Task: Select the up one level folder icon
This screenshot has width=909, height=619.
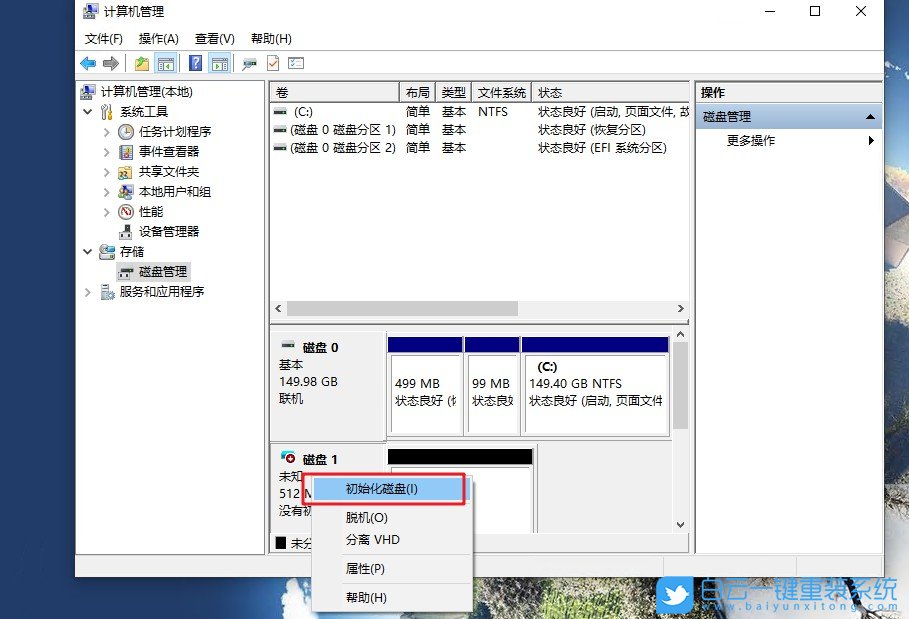Action: [141, 62]
